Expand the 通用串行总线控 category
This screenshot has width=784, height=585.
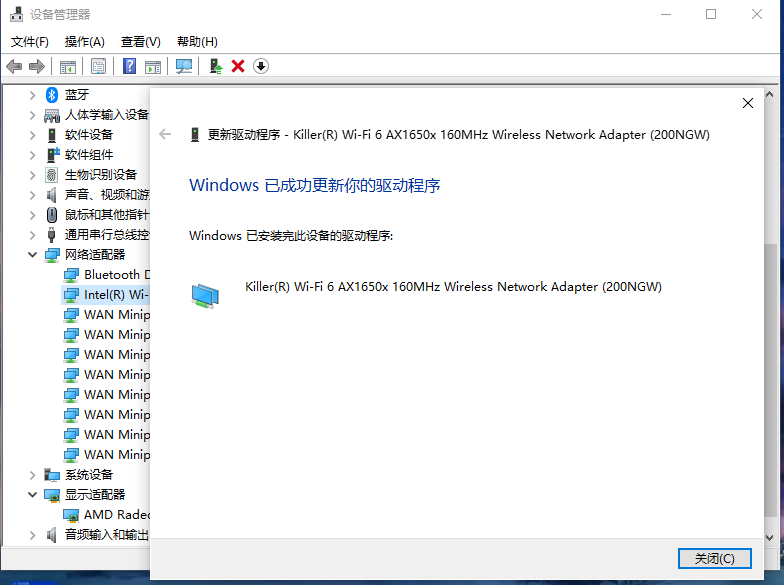(32, 235)
